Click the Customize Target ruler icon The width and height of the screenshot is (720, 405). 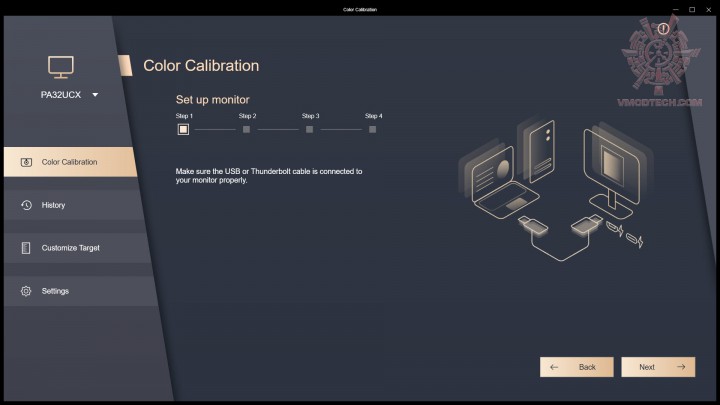26,248
